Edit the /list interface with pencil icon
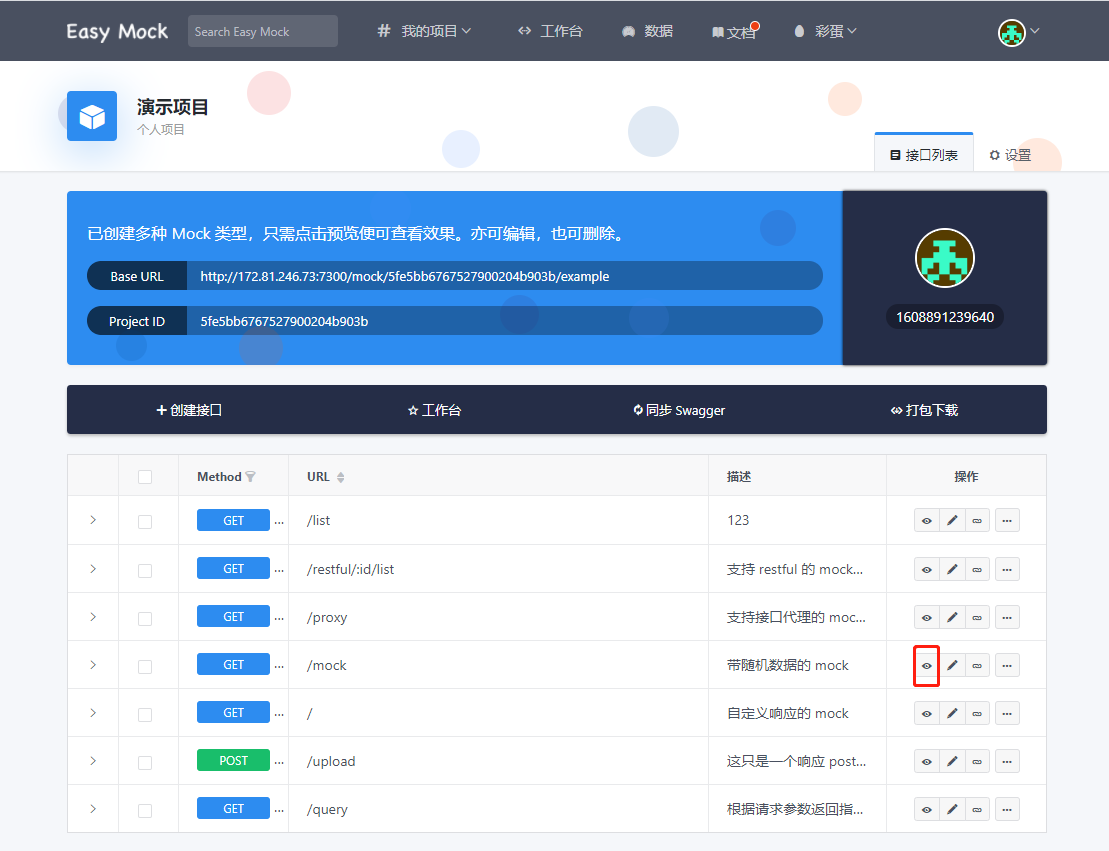This screenshot has width=1109, height=851. click(x=952, y=521)
